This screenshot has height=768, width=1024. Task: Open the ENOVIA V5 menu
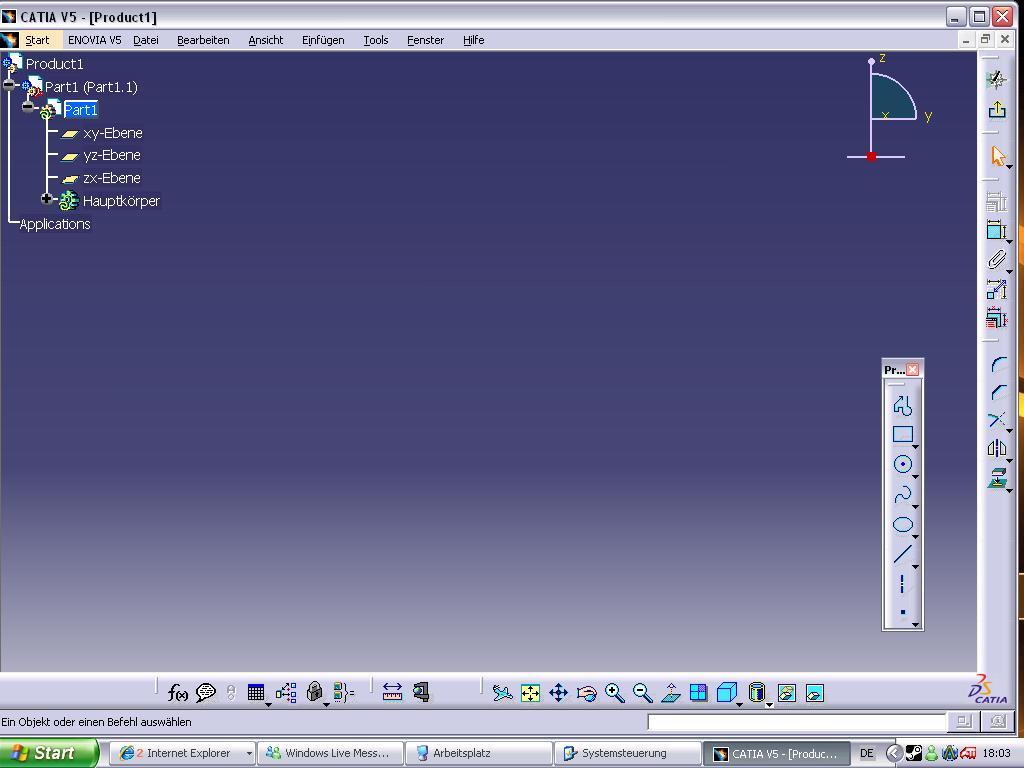(x=95, y=40)
